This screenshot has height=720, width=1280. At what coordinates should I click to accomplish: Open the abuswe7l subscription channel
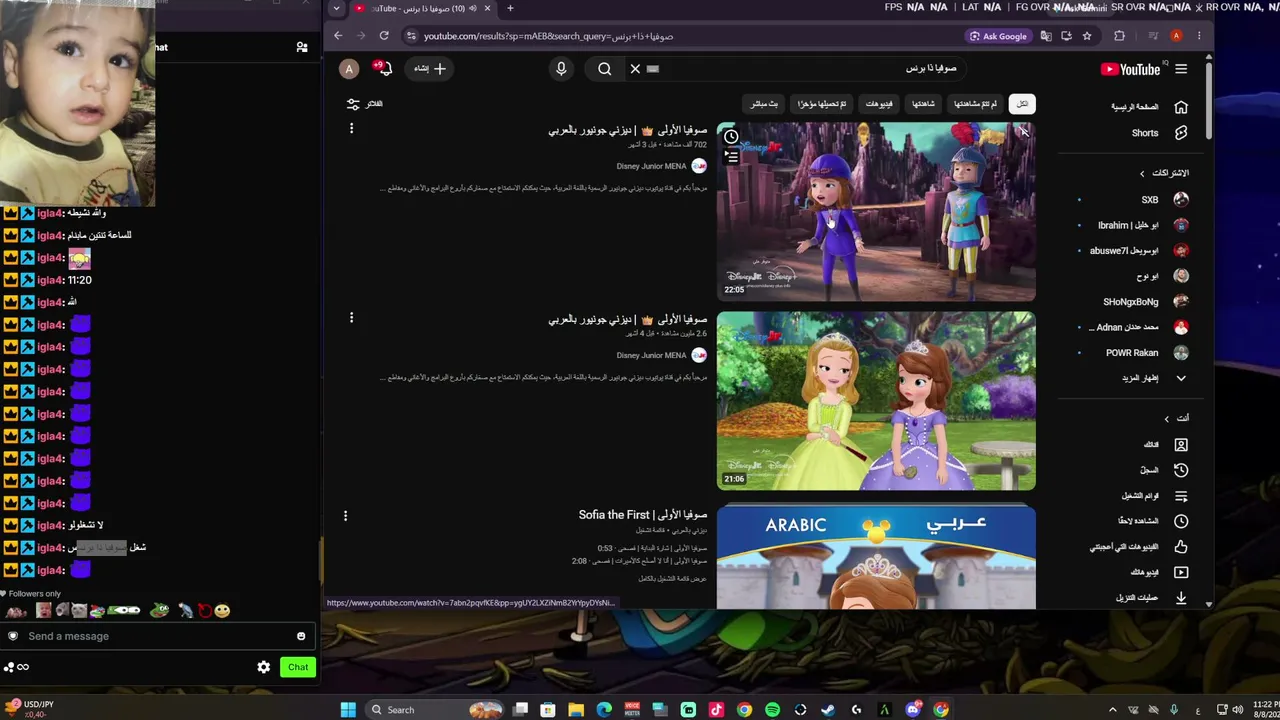[x=1138, y=251]
